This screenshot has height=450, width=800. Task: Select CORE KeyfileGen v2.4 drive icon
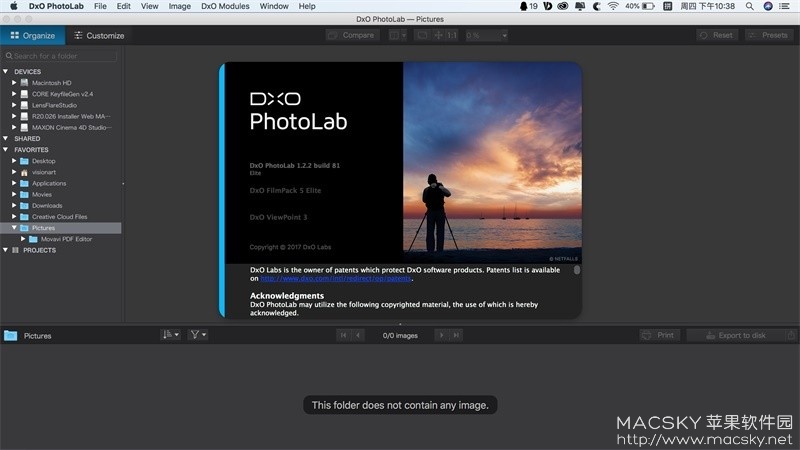coord(24,94)
